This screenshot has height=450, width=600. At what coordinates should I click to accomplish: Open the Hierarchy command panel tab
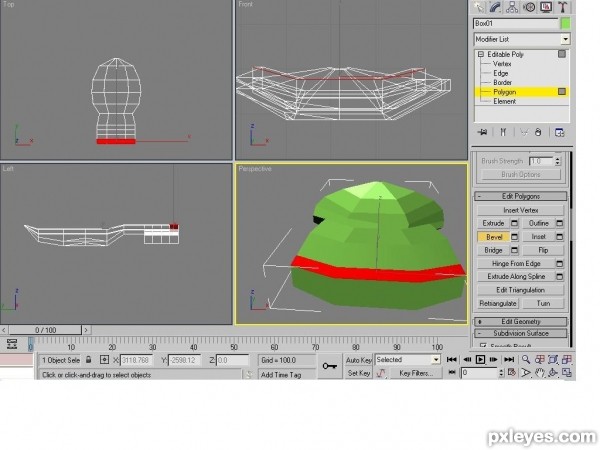(x=512, y=7)
